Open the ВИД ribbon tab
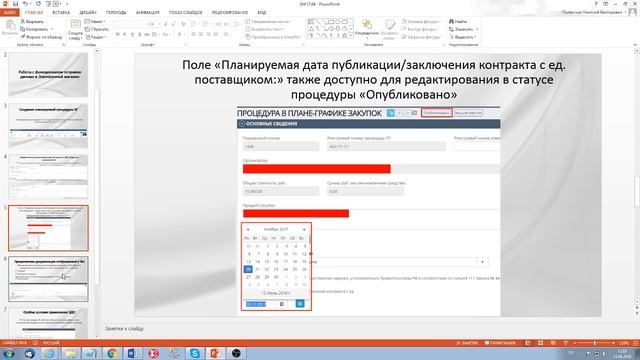 pos(262,12)
